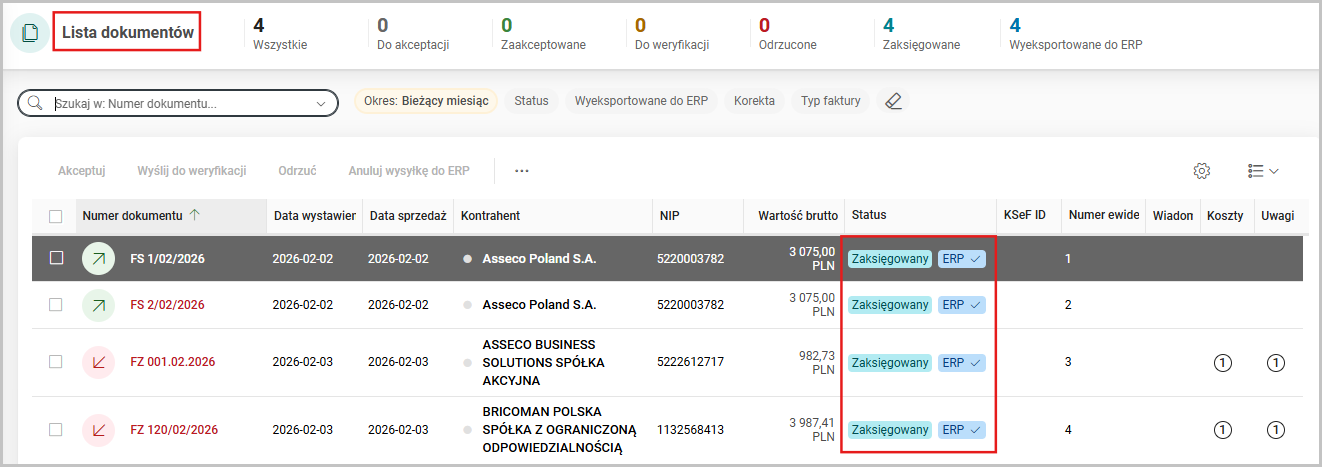
Task: Click the eraser icon to clear filters
Action: click(x=894, y=101)
